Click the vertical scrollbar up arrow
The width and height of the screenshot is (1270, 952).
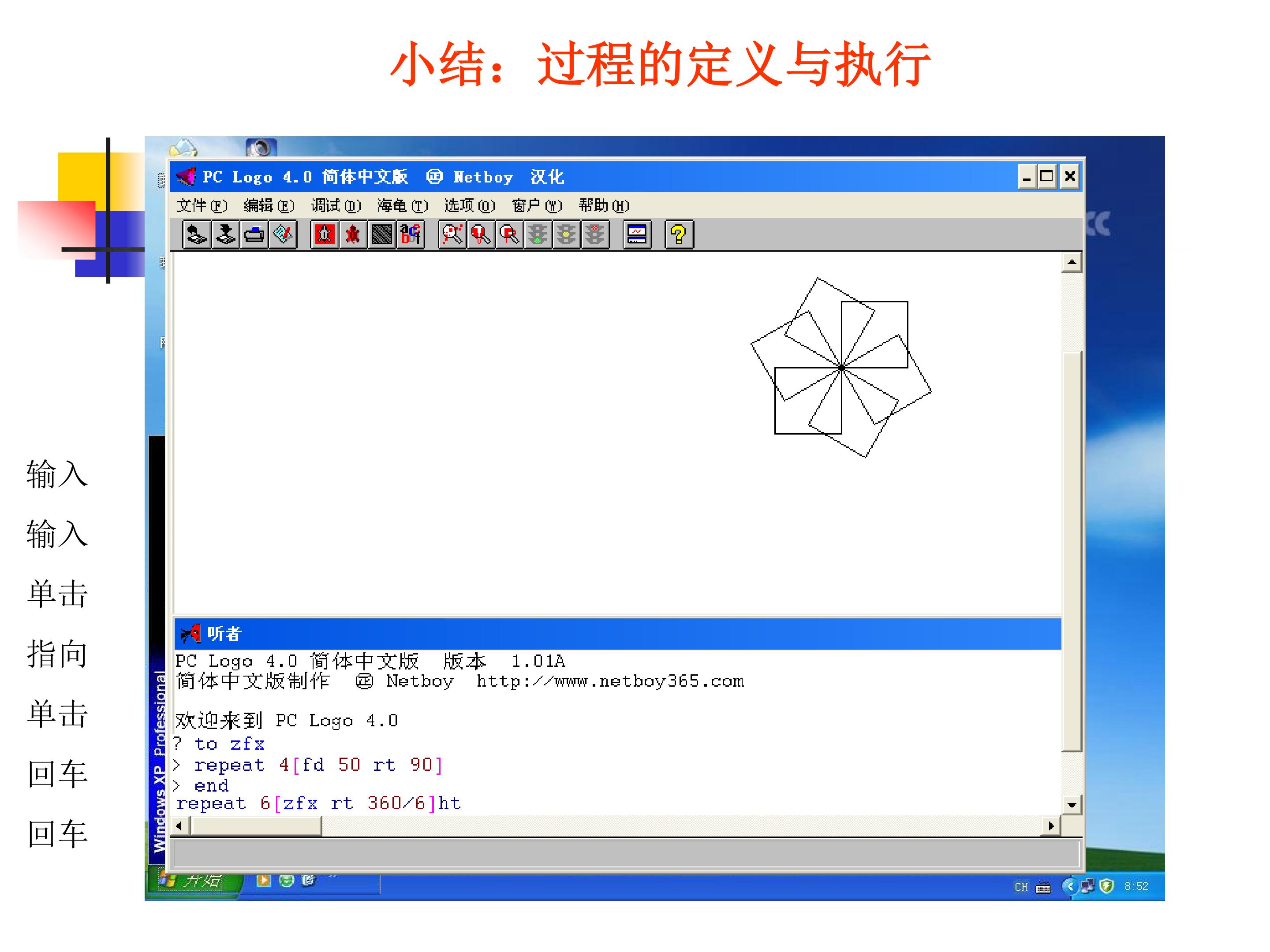pos(1072,263)
